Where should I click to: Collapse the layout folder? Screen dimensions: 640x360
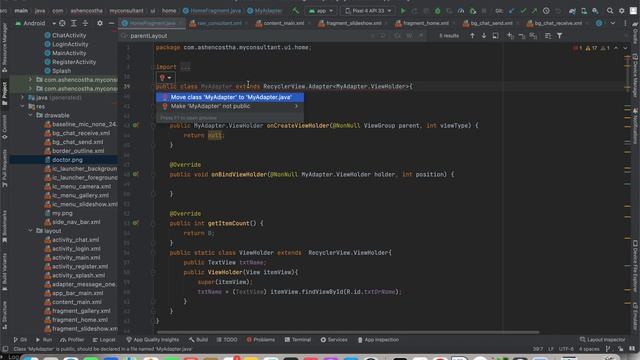click(31, 231)
